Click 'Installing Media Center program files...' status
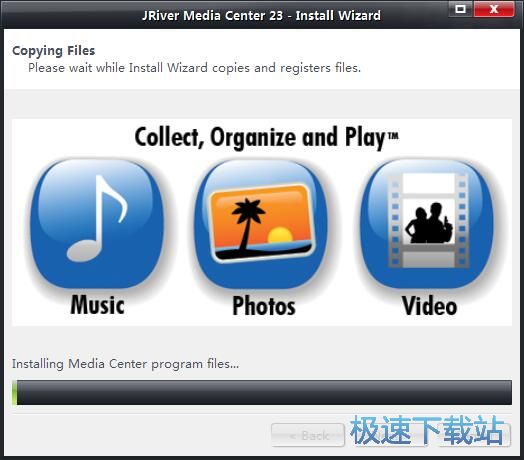524x460 pixels. point(125,364)
